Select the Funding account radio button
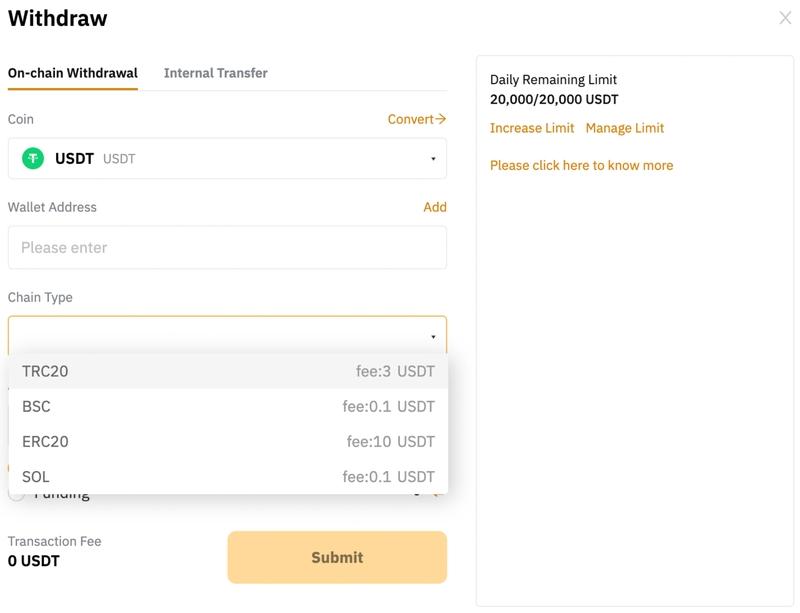 17,494
